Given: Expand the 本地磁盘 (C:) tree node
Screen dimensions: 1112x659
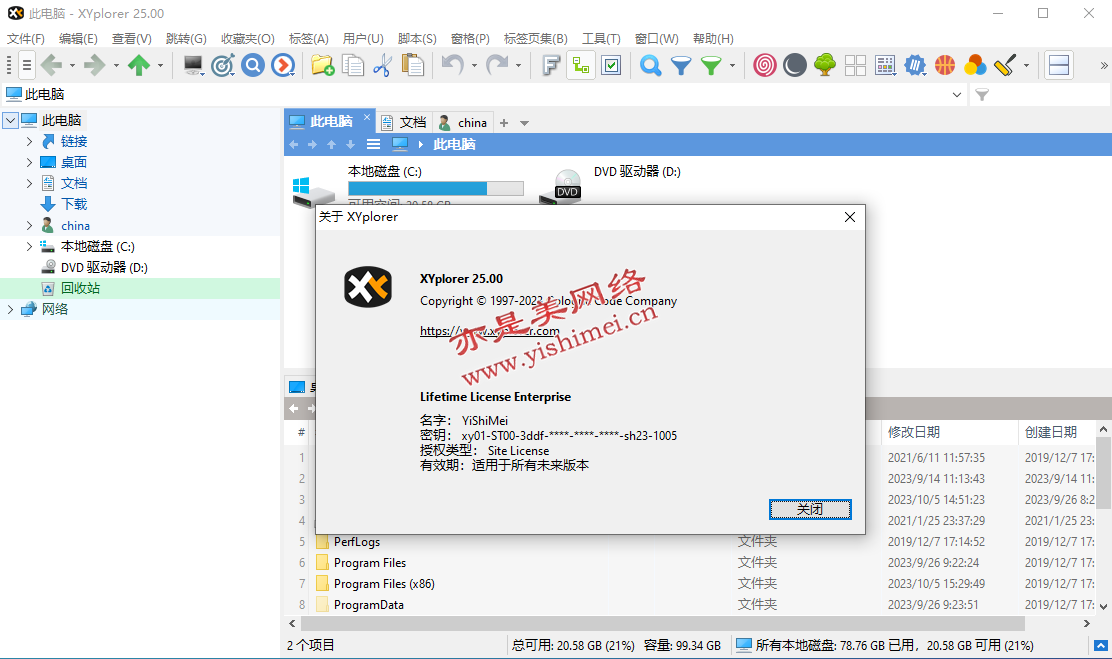Looking at the screenshot, I should click(29, 246).
